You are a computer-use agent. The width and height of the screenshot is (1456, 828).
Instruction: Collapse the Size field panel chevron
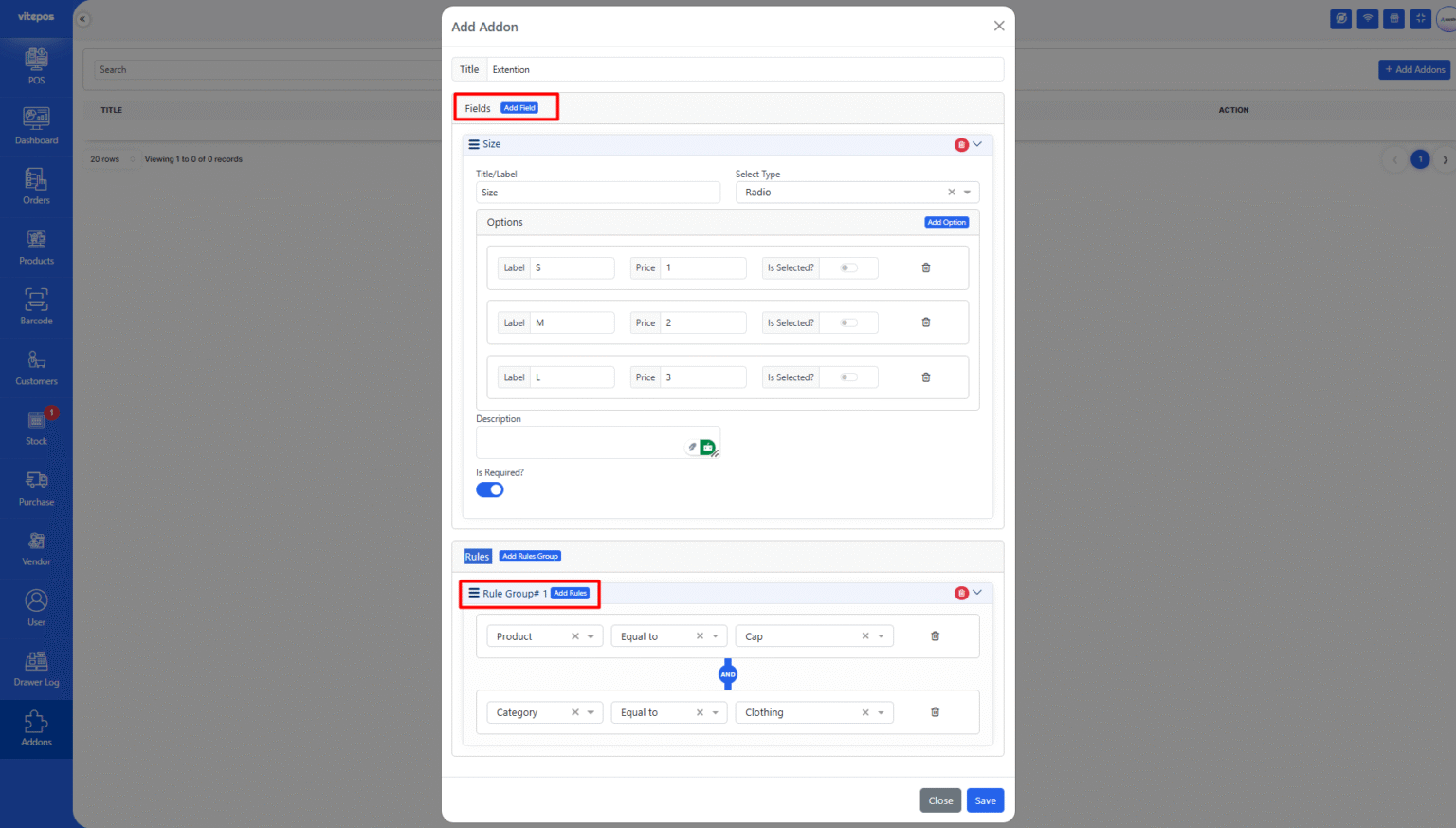pos(977,144)
